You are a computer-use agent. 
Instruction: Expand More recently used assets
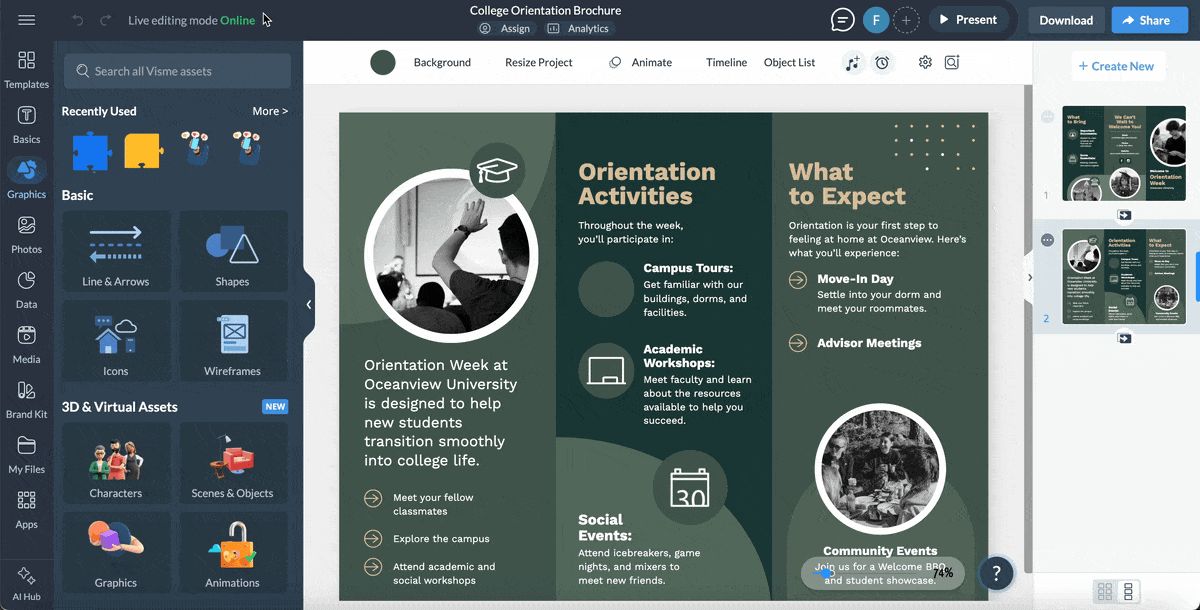[x=270, y=111]
